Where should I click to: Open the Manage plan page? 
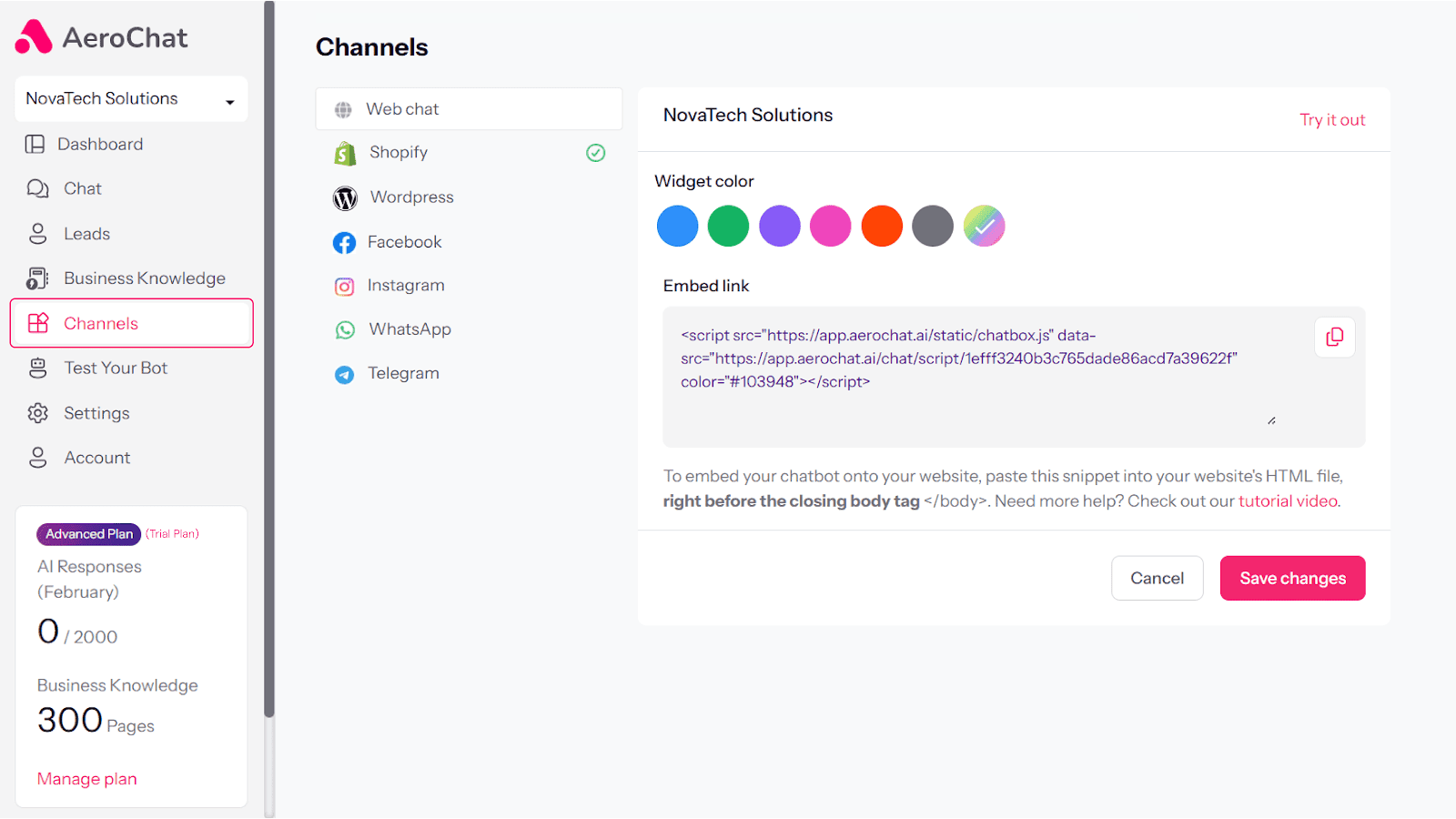point(86,778)
